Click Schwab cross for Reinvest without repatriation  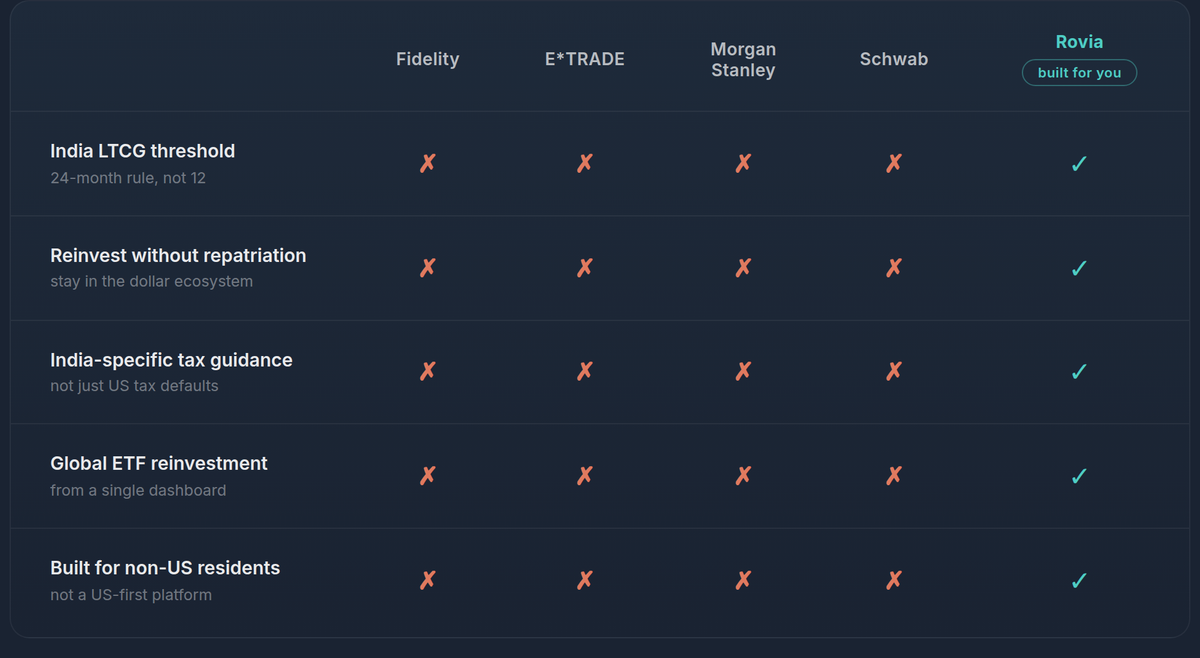point(894,267)
